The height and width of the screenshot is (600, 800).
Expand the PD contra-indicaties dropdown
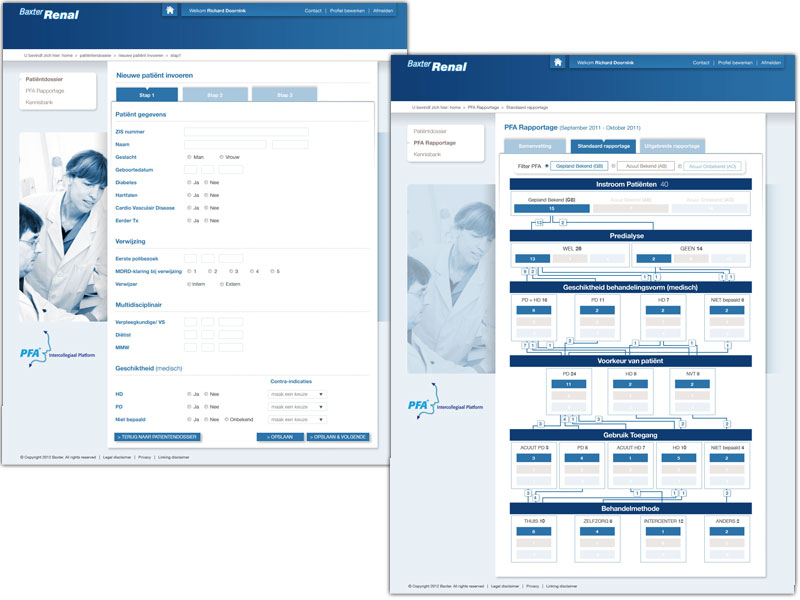coord(297,407)
